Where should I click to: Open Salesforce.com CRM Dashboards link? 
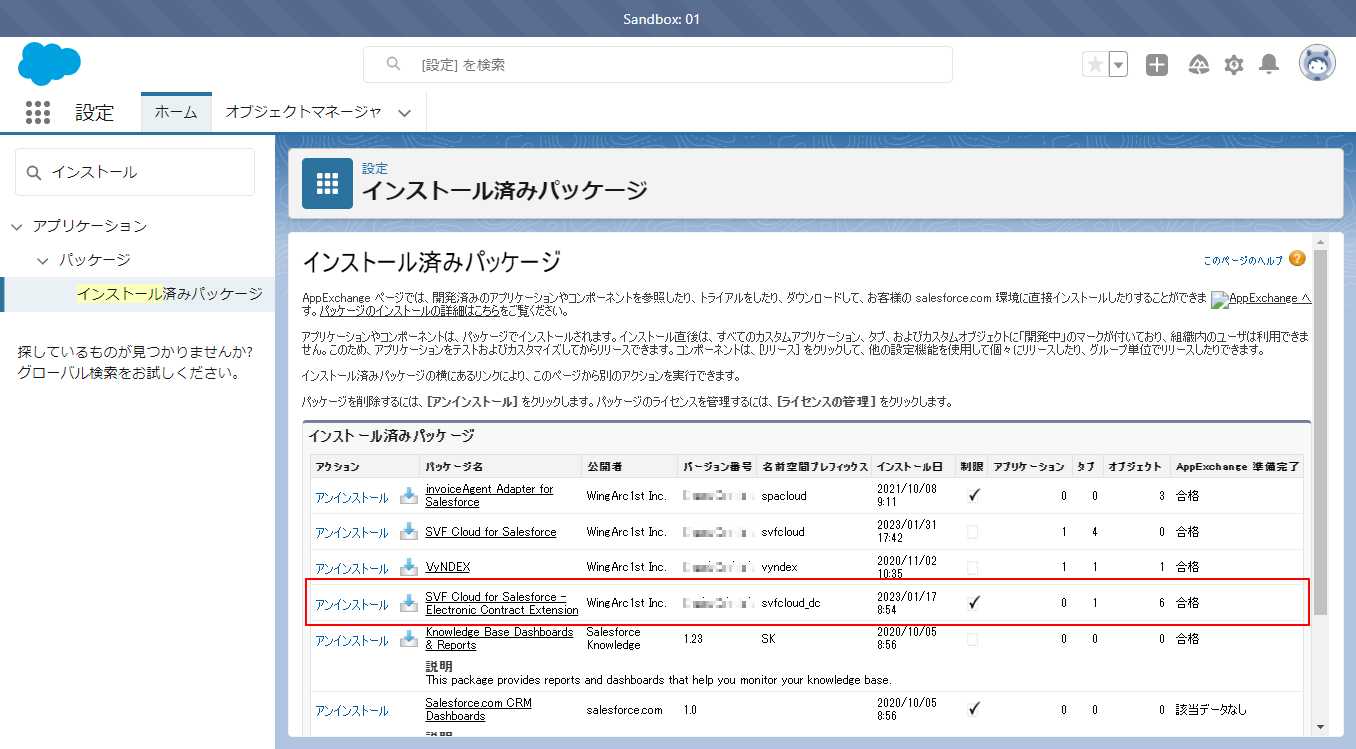coord(478,709)
